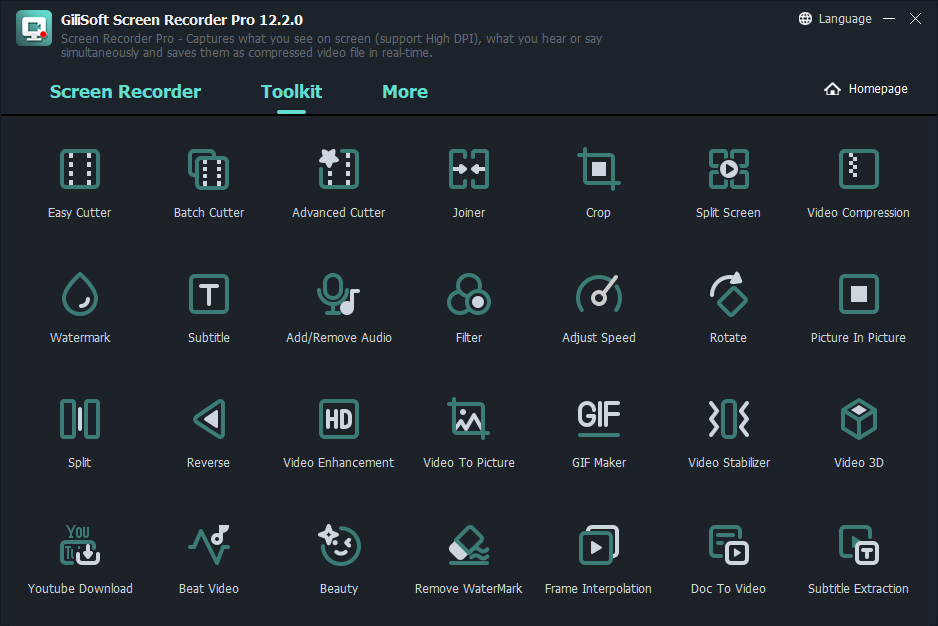Open Picture In Picture
938x626 pixels.
[858, 305]
